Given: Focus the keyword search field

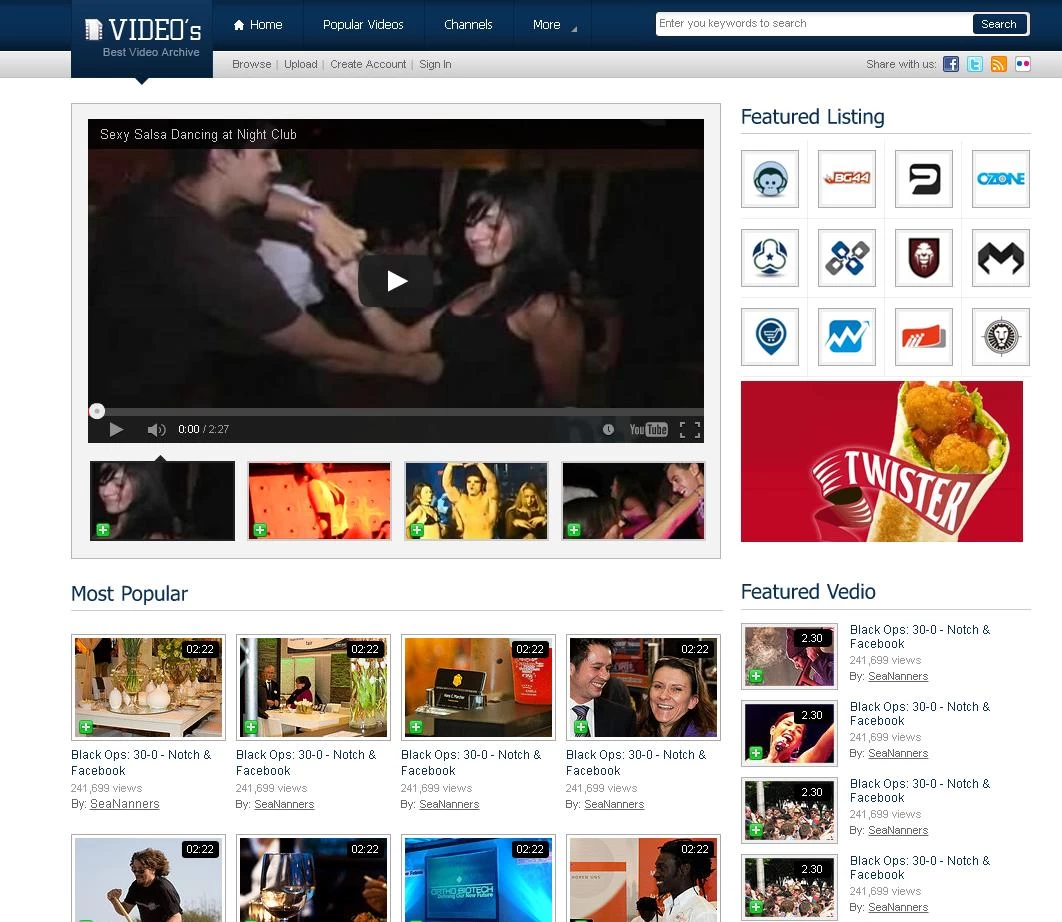Looking at the screenshot, I should (813, 24).
